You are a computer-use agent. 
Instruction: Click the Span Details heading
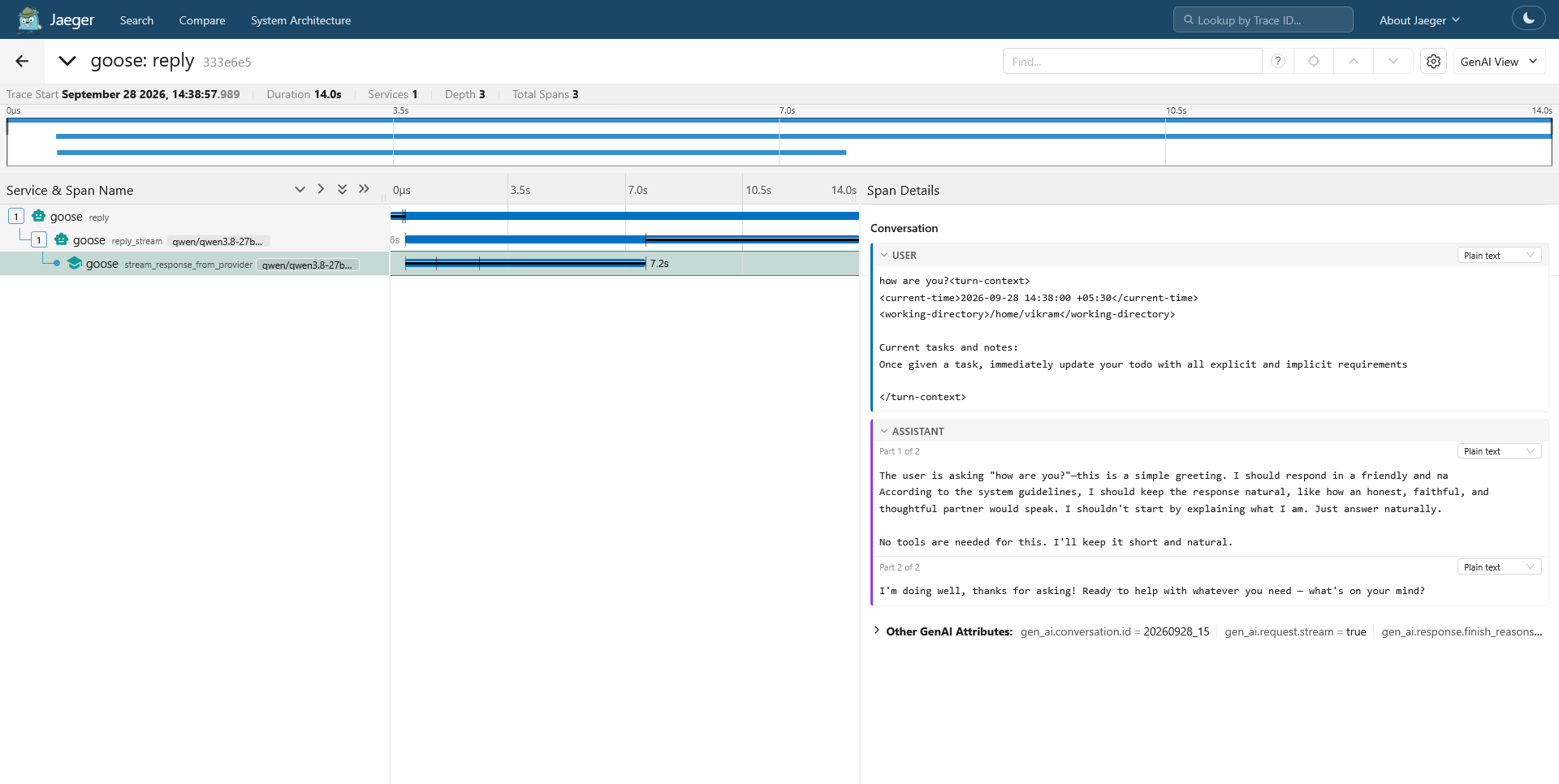pos(903,191)
